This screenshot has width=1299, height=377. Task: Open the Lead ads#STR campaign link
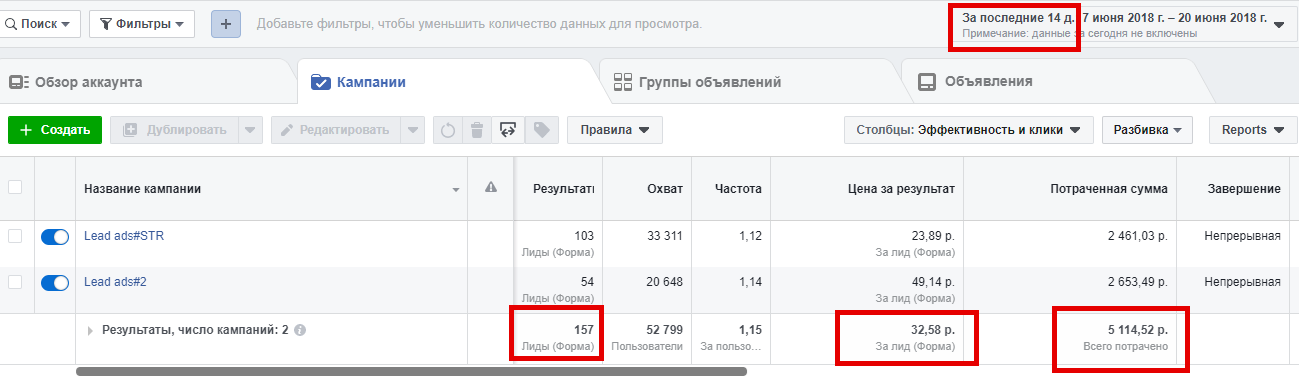click(123, 236)
